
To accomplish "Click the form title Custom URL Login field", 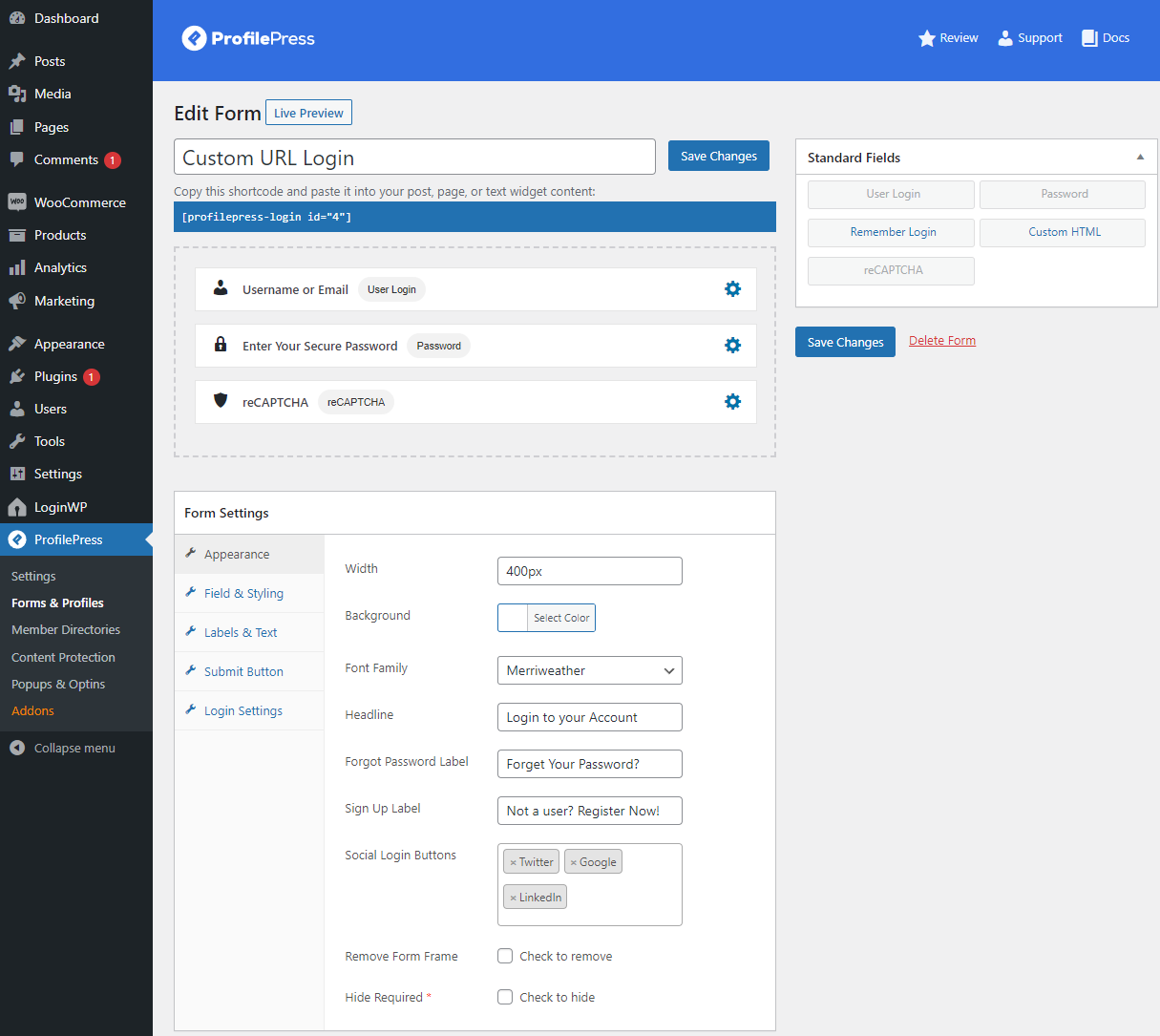I will 414,158.
